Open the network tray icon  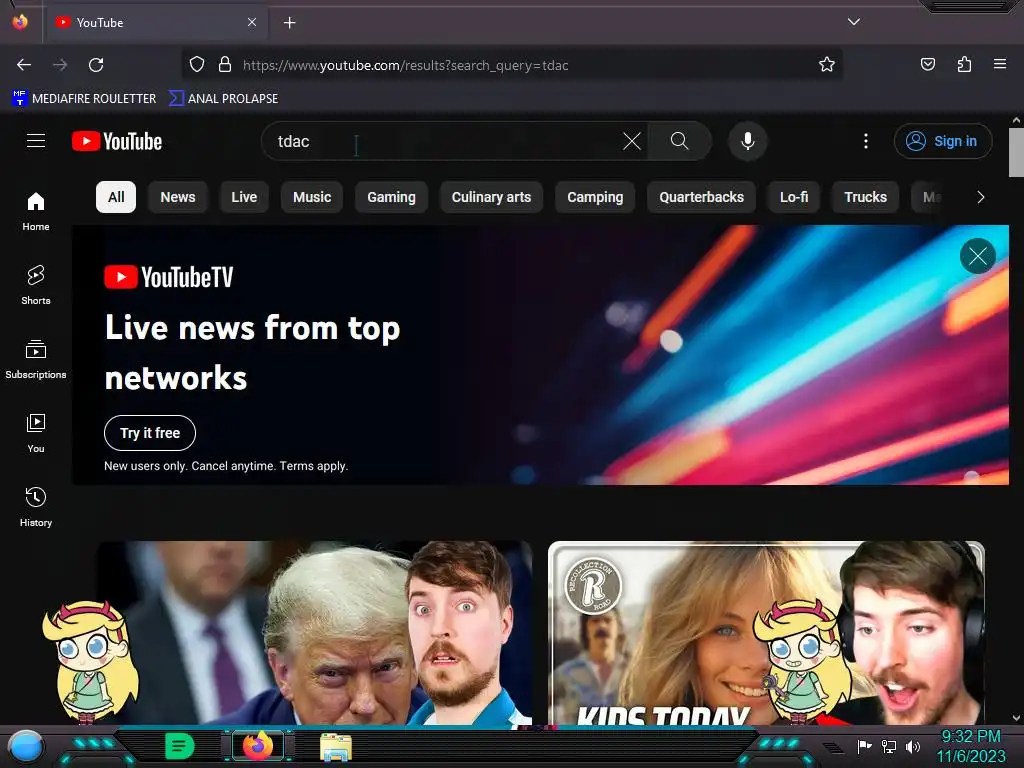coord(889,746)
